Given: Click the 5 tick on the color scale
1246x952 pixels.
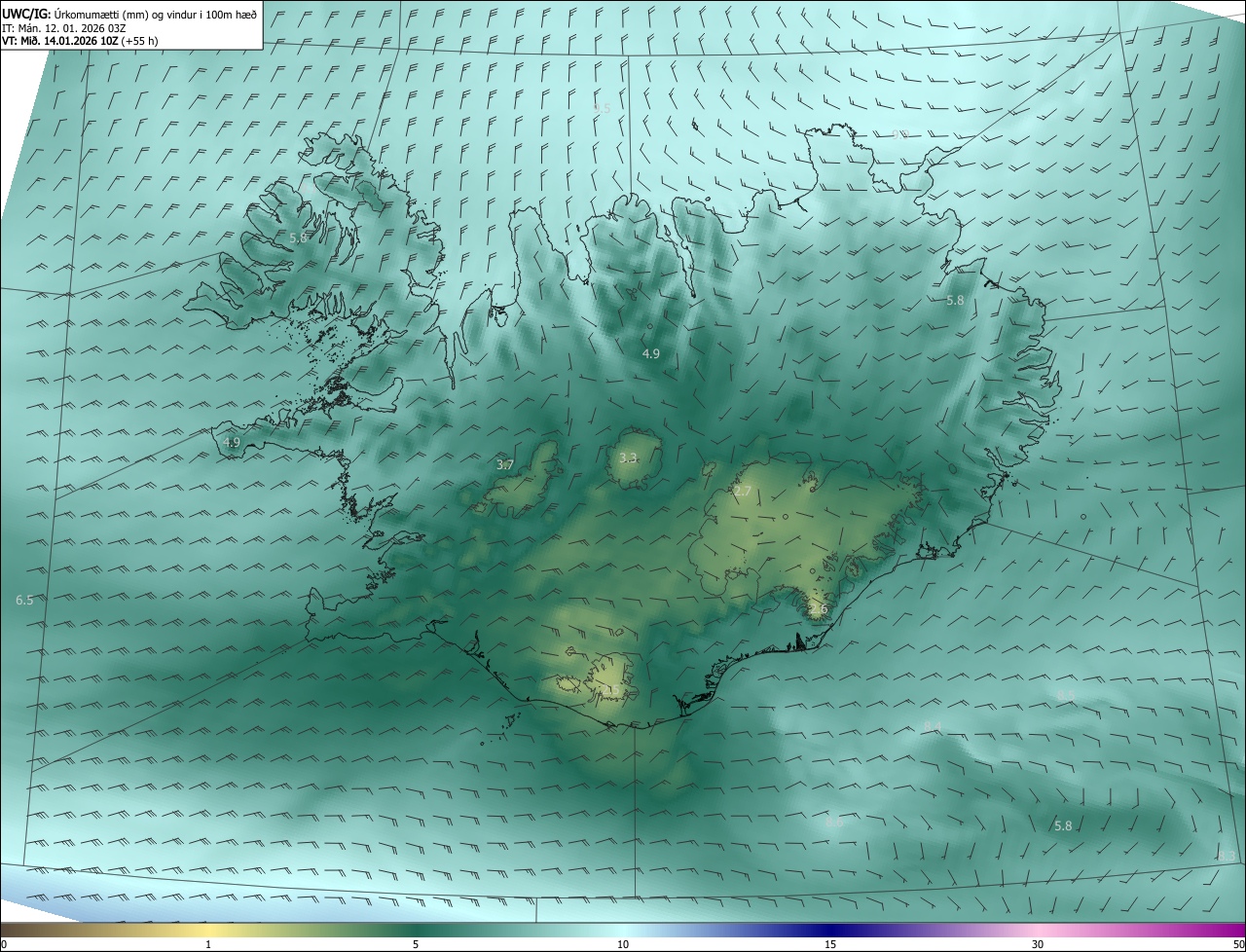Looking at the screenshot, I should [416, 944].
